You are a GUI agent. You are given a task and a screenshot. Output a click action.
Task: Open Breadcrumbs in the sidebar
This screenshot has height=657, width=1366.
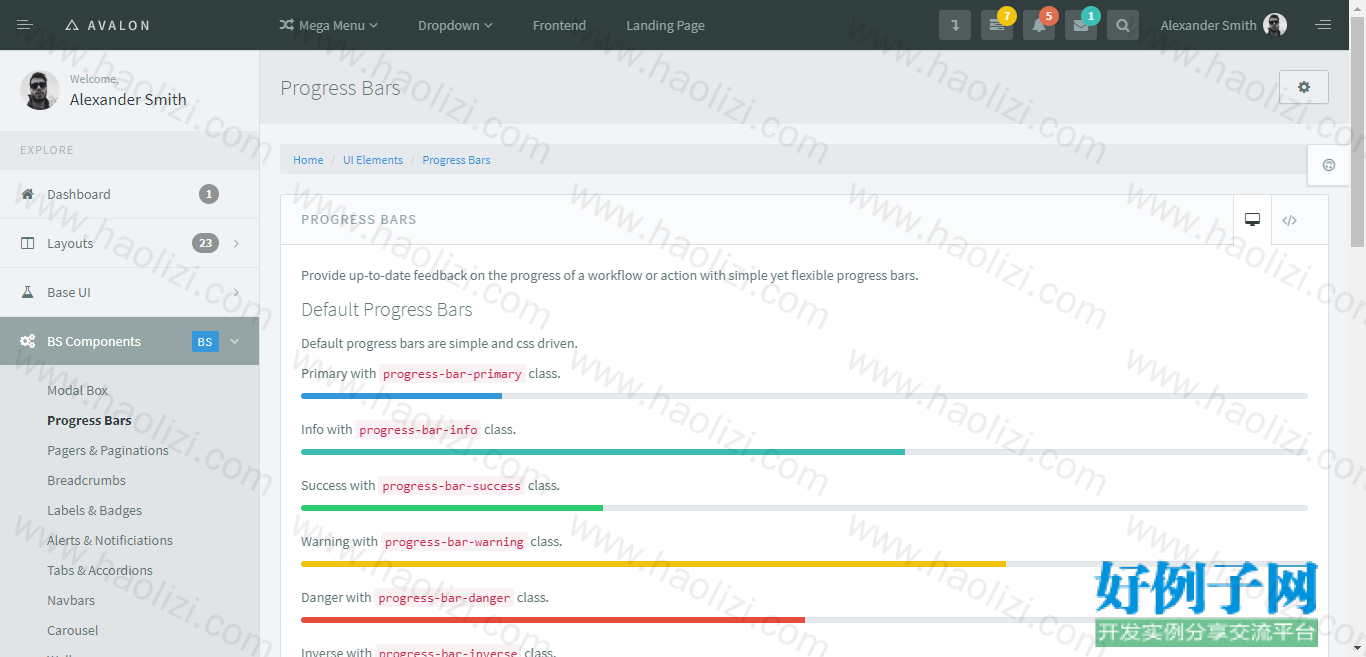pos(86,480)
